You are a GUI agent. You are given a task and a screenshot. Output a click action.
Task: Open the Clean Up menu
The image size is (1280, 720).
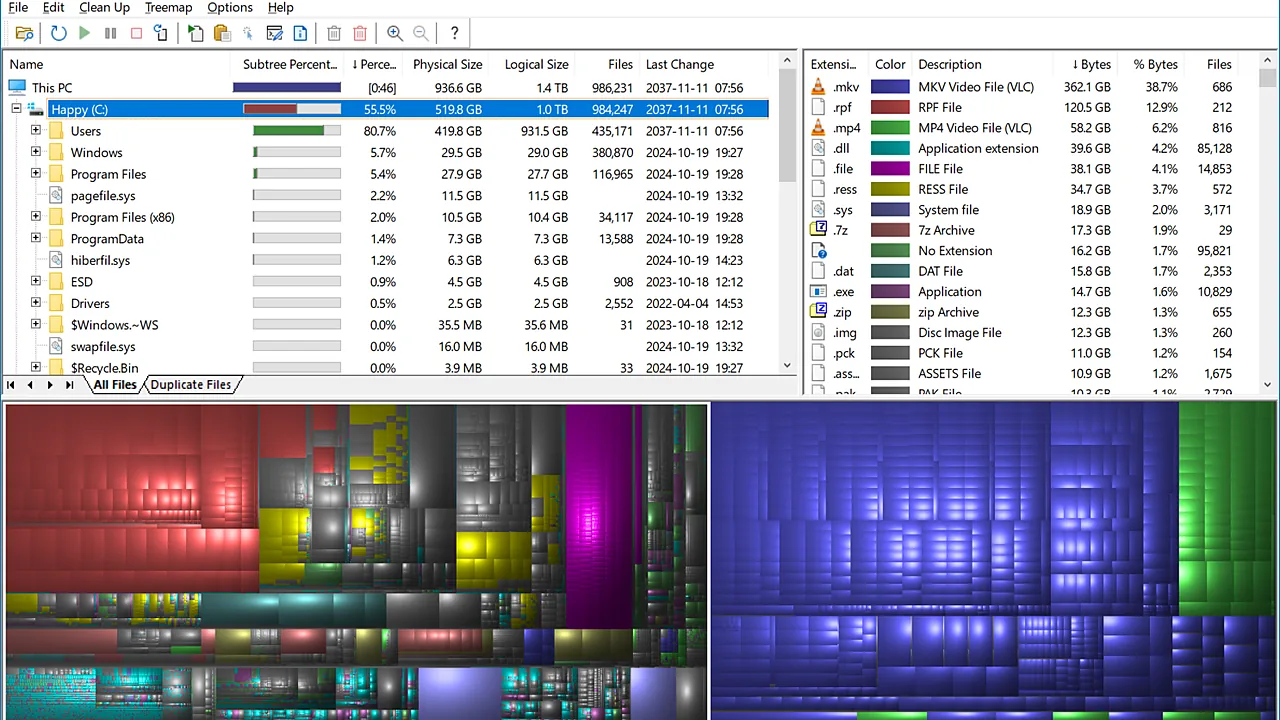coord(104,7)
